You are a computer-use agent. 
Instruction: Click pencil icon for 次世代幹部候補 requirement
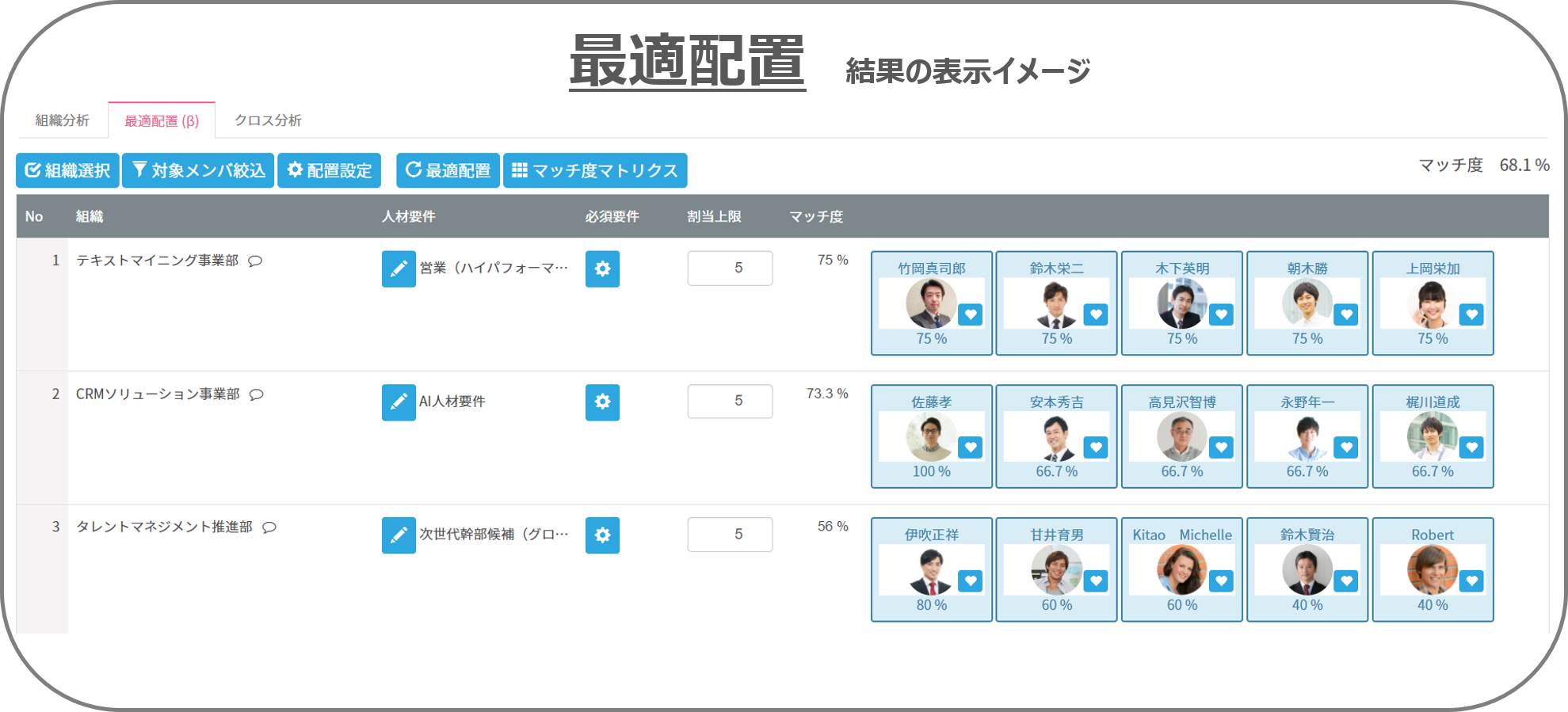tap(399, 535)
